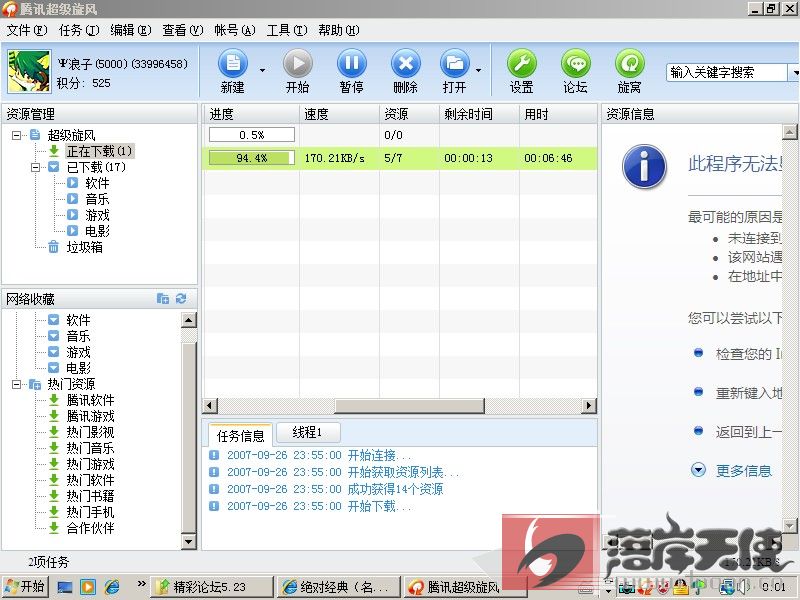Click 网络收藏 scrollbar up arrow
Image resolution: width=800 pixels, height=600 pixels.
189,320
